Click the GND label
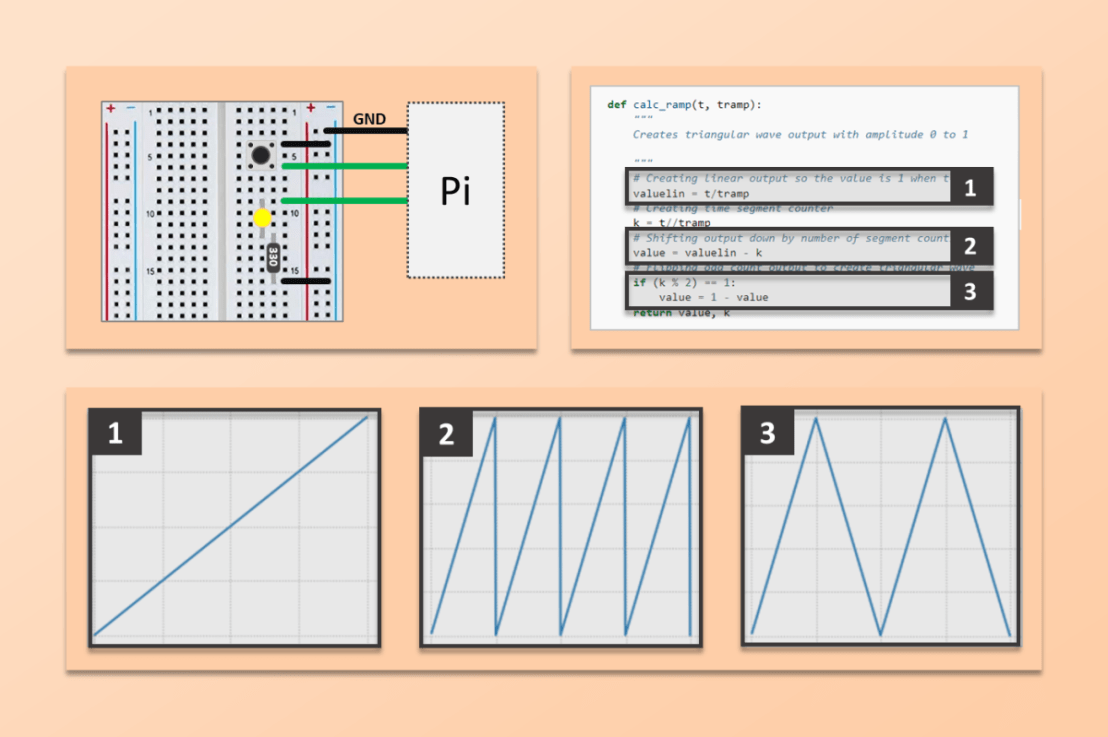This screenshot has width=1108, height=737. coord(369,119)
